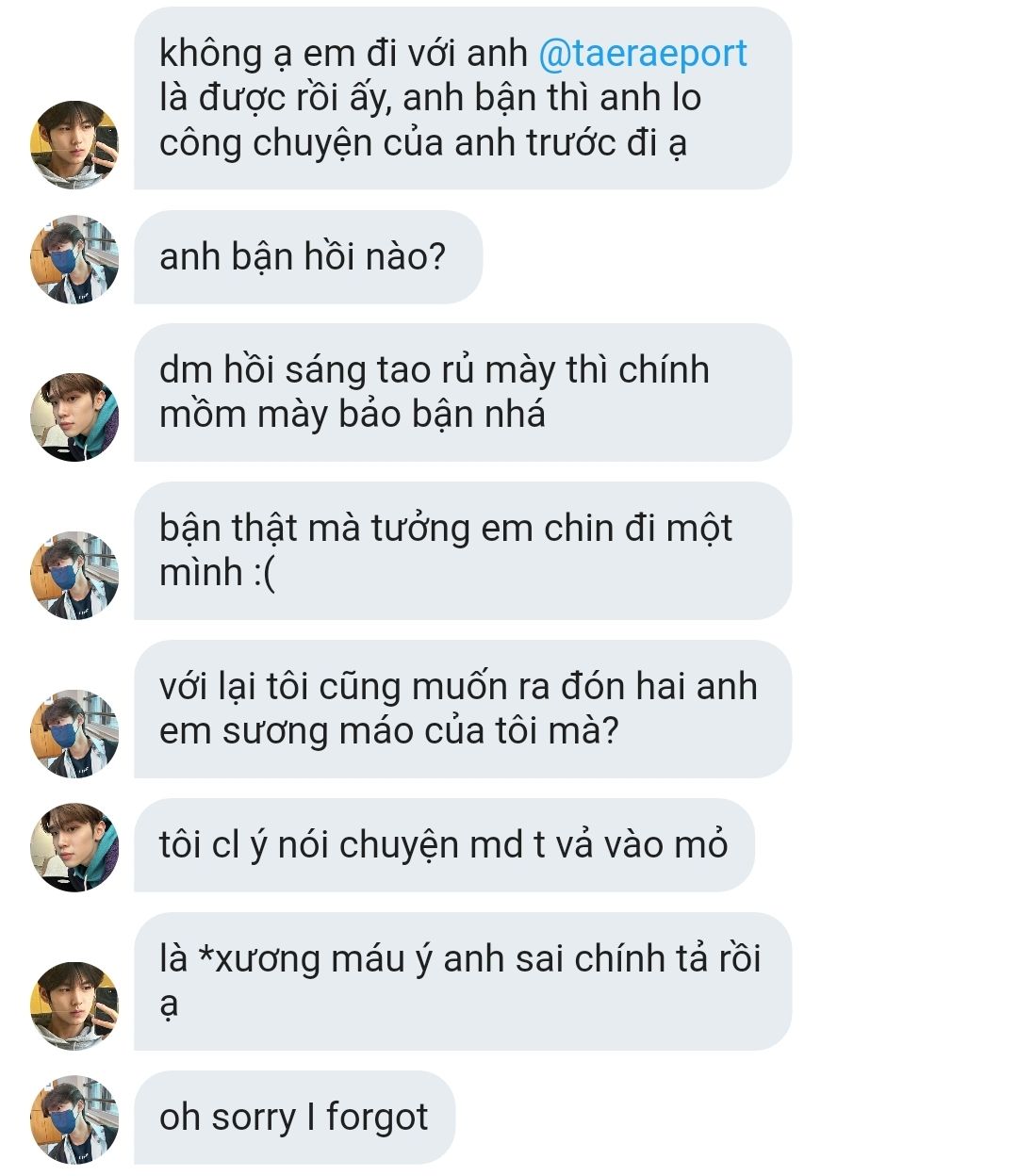The width and height of the screenshot is (1018, 1176).
Task: Select the 'bận thật mà tưởng em chin' bubble
Action: point(463,550)
